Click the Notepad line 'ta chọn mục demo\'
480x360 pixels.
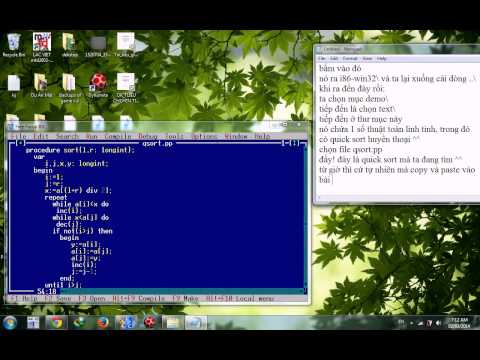pos(354,99)
